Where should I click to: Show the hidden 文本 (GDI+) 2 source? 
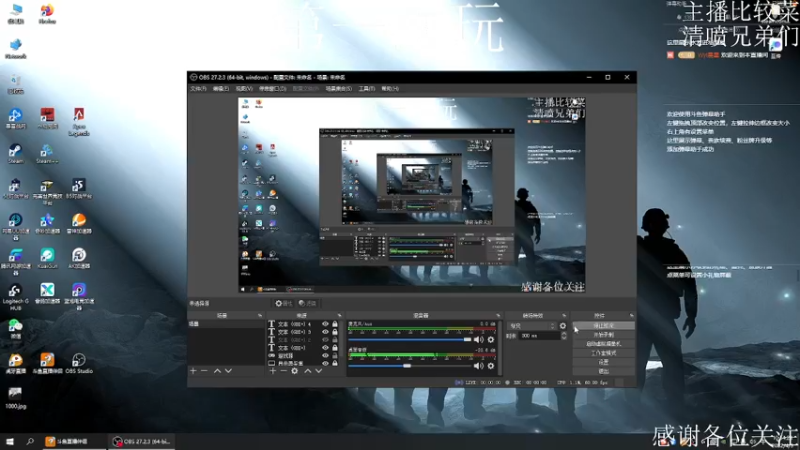pos(325,340)
